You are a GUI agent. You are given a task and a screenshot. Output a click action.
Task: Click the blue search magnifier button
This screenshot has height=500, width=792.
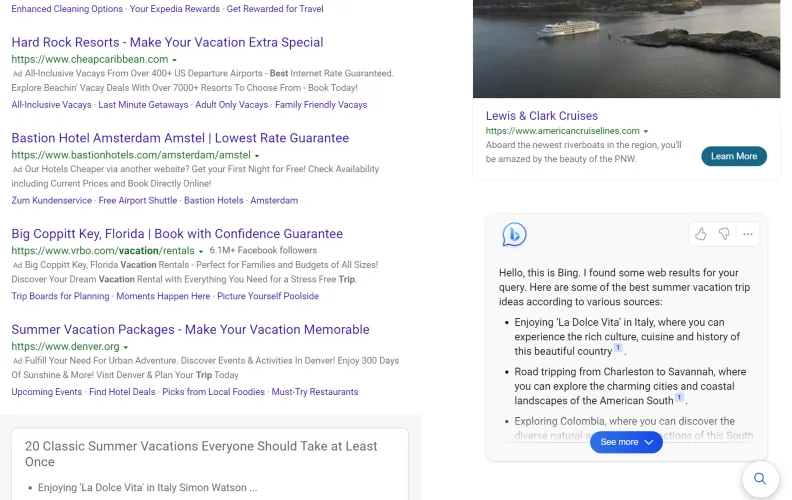pos(760,479)
